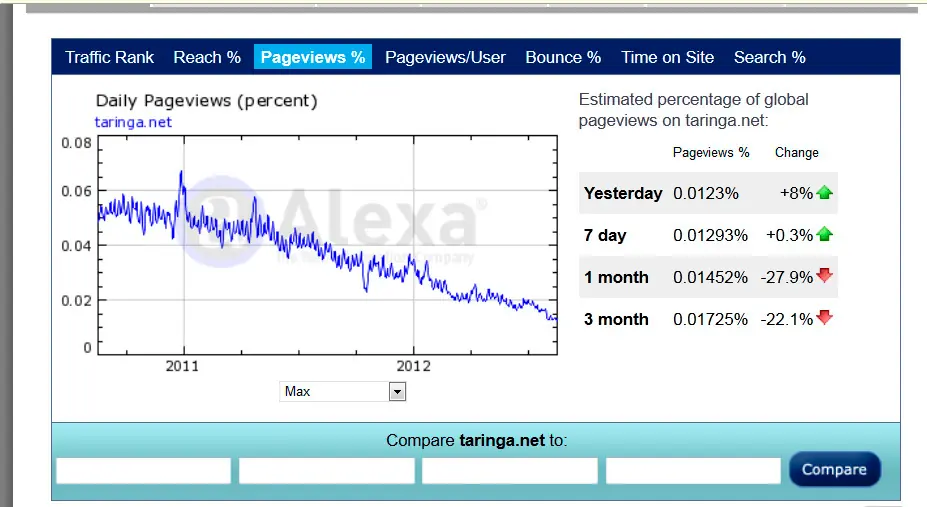Select the 3 month row label
This screenshot has width=927, height=507.
pyautogui.click(x=616, y=319)
